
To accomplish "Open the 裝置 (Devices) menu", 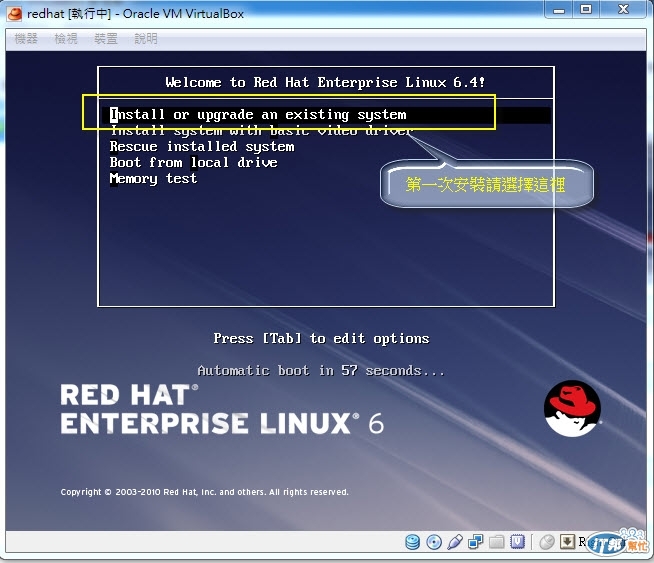I will (x=106, y=39).
